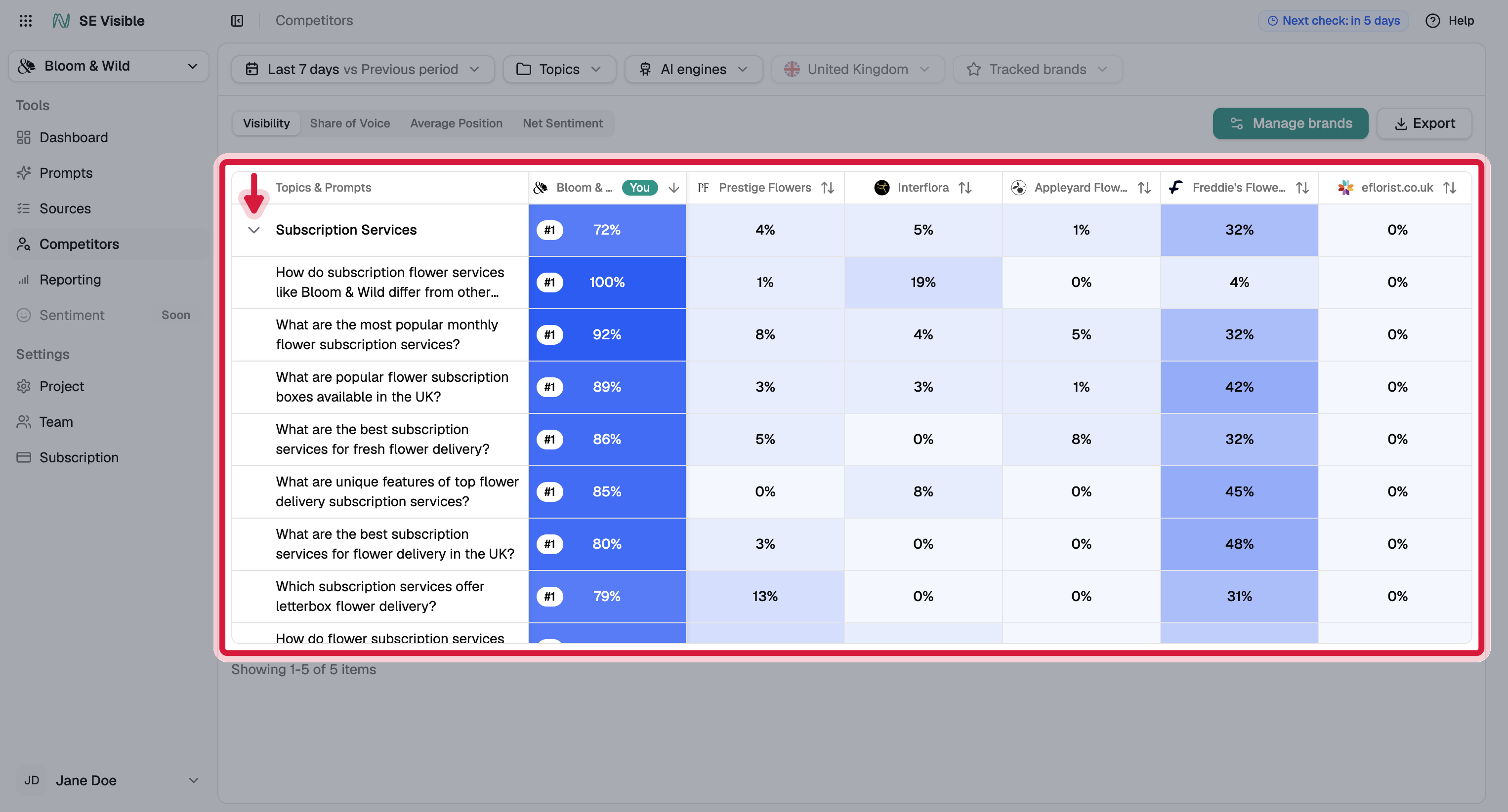This screenshot has height=812, width=1508.
Task: Click the You badge in header
Action: pos(639,187)
